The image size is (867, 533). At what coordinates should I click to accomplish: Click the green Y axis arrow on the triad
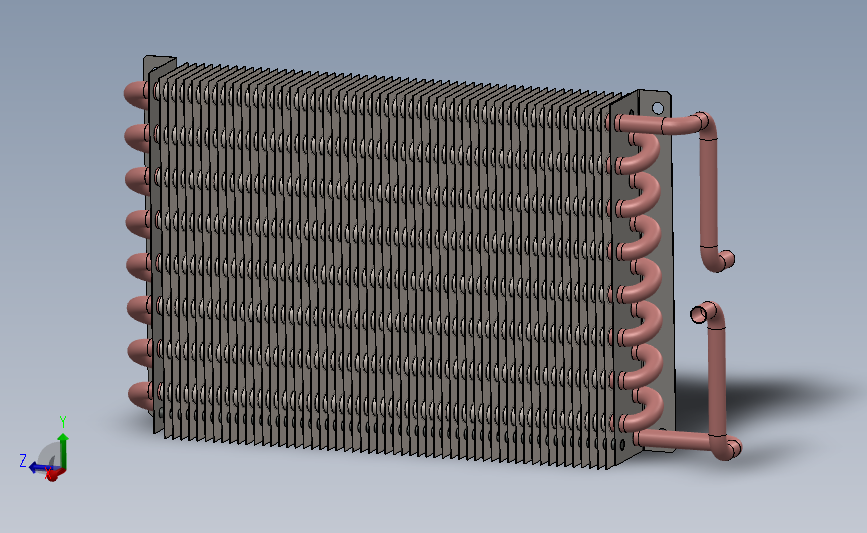coord(63,450)
